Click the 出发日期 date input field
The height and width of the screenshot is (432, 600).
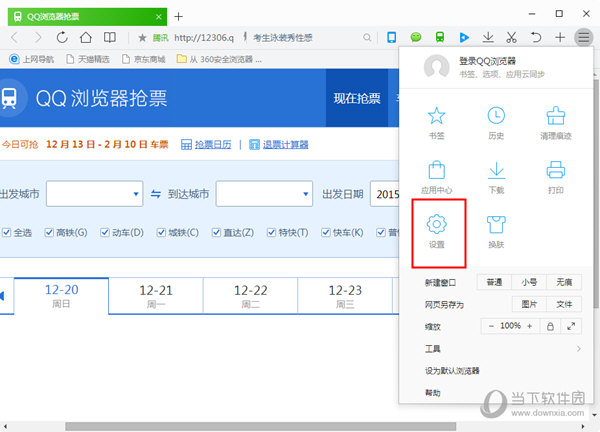(385, 194)
